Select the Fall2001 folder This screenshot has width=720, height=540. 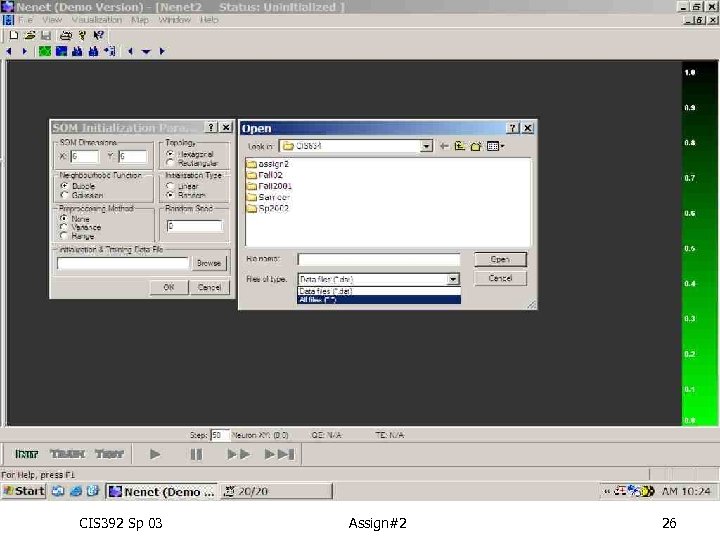click(x=269, y=186)
